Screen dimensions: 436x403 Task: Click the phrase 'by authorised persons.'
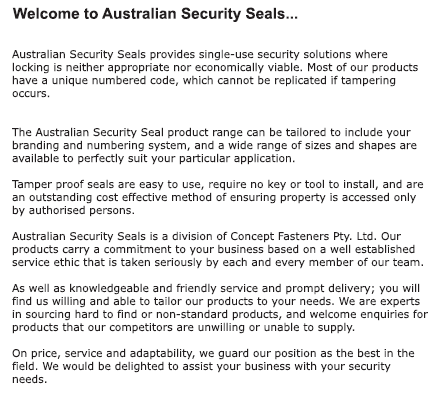click(73, 210)
